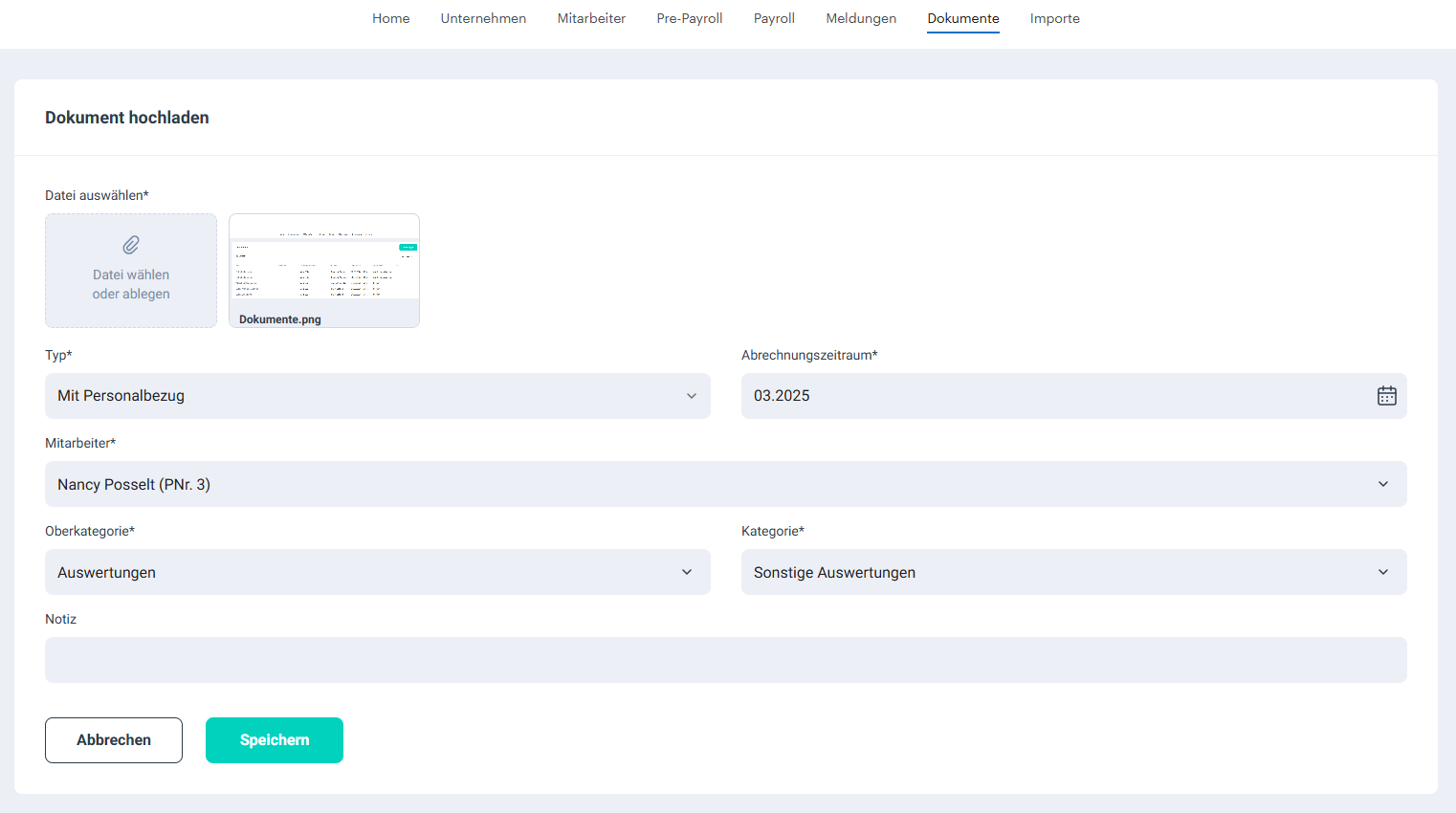Switch to the Importe tab

click(x=1054, y=18)
